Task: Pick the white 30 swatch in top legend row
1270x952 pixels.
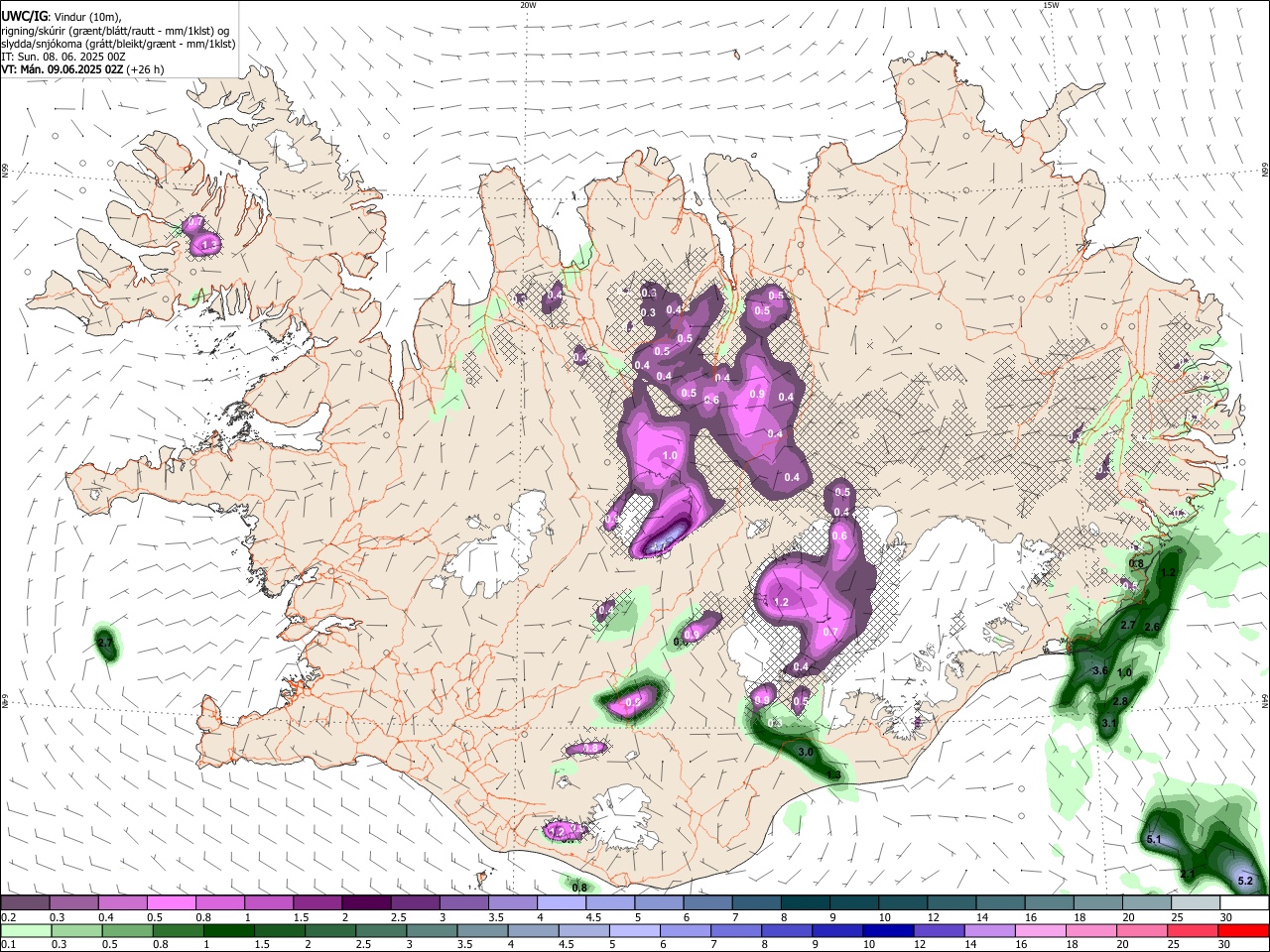Action: 1245,903
